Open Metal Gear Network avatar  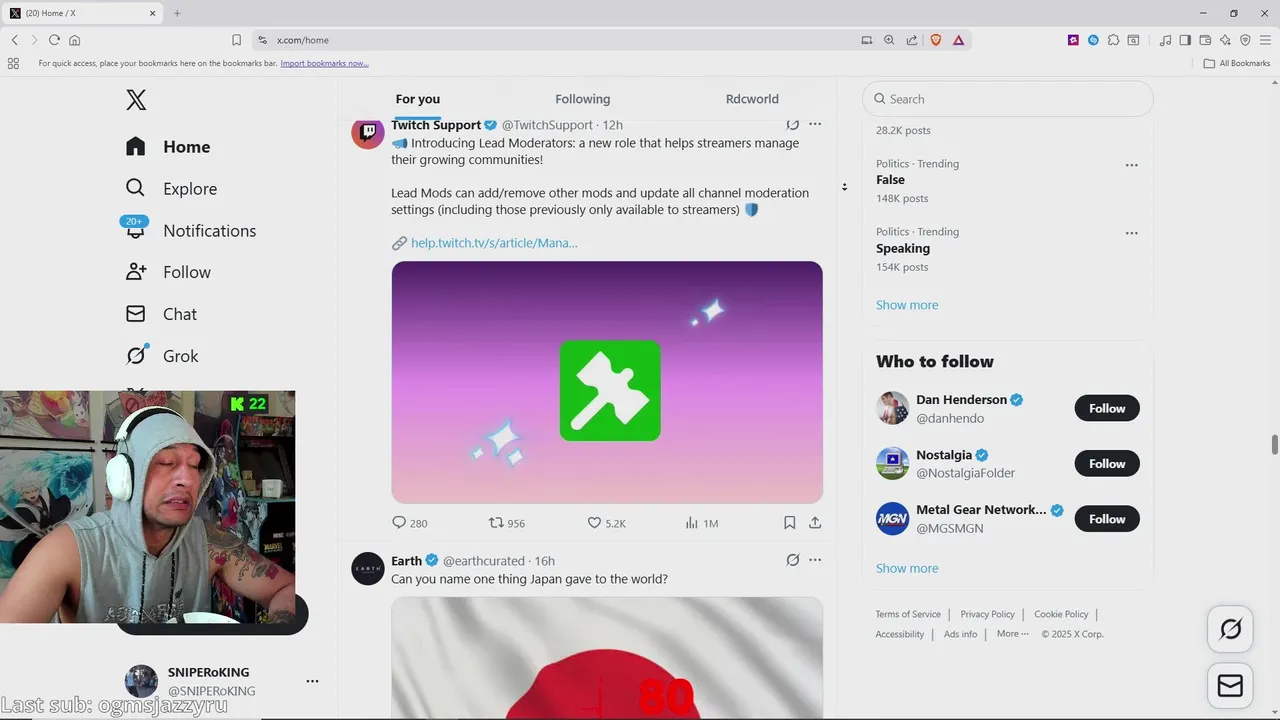(893, 519)
